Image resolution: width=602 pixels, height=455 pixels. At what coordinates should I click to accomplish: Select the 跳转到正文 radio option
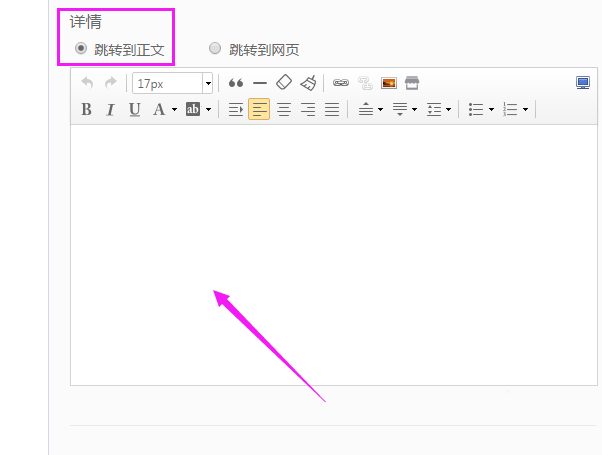point(81,48)
